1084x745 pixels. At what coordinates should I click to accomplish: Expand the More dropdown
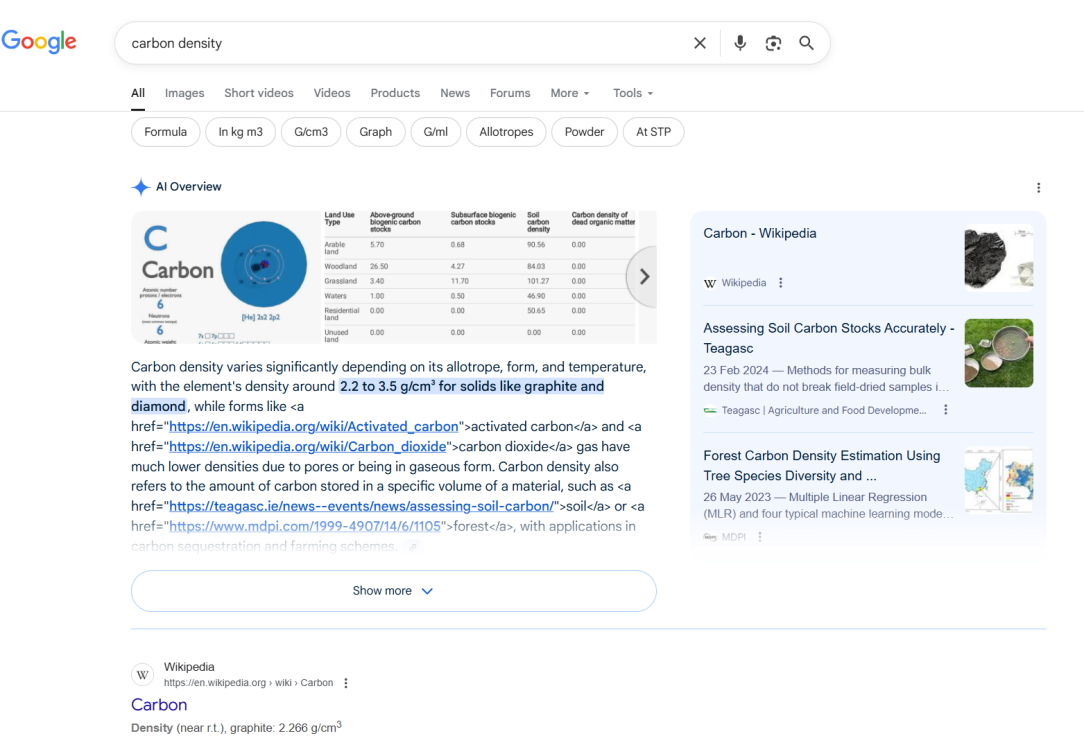[570, 93]
